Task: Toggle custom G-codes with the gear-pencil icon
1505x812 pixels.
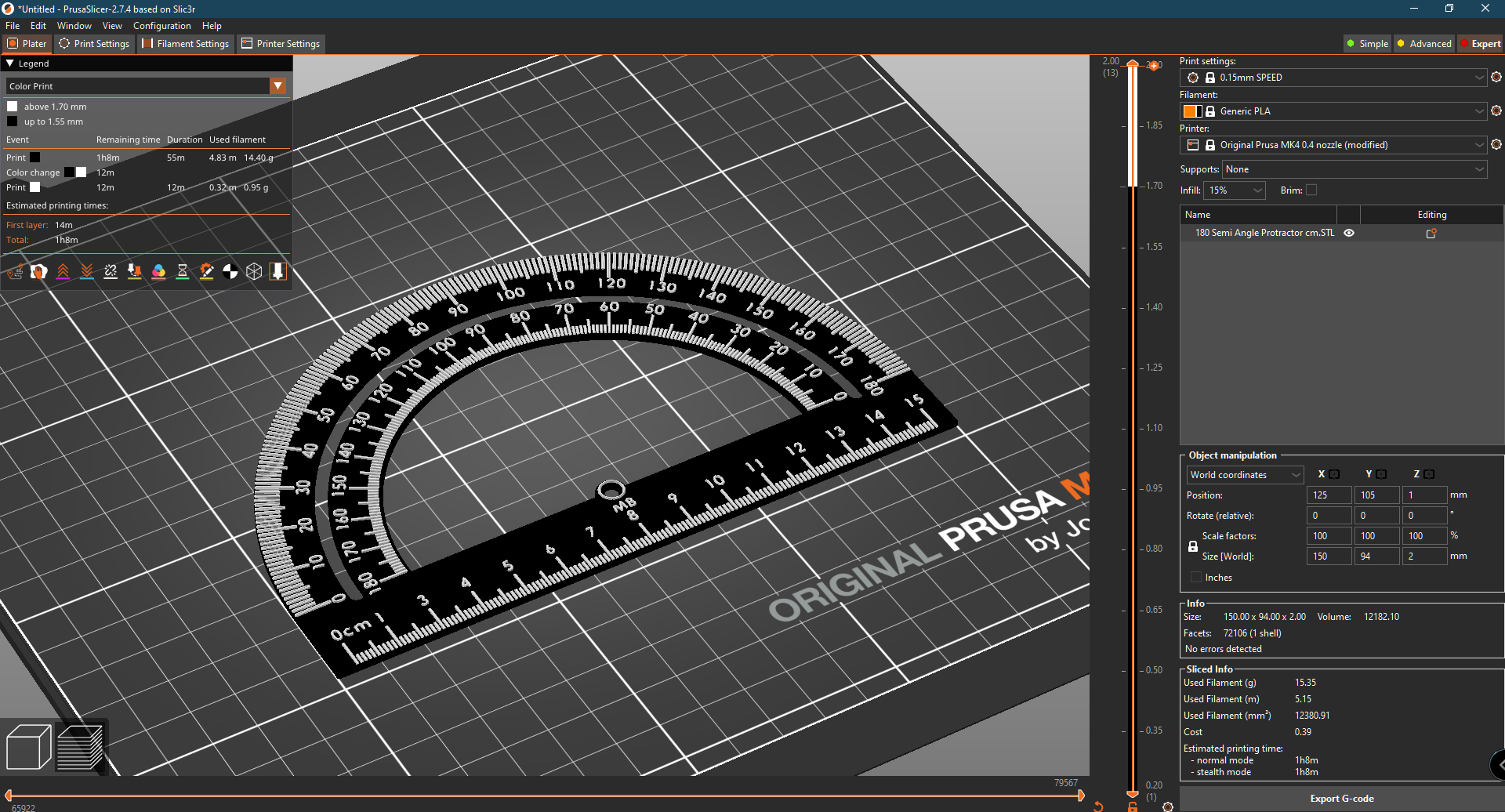Action: (x=206, y=271)
